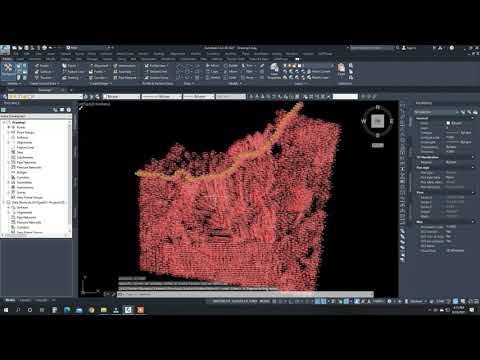Click the Feature Line ribbon tool
The height and width of the screenshot is (360, 480).
point(73,72)
